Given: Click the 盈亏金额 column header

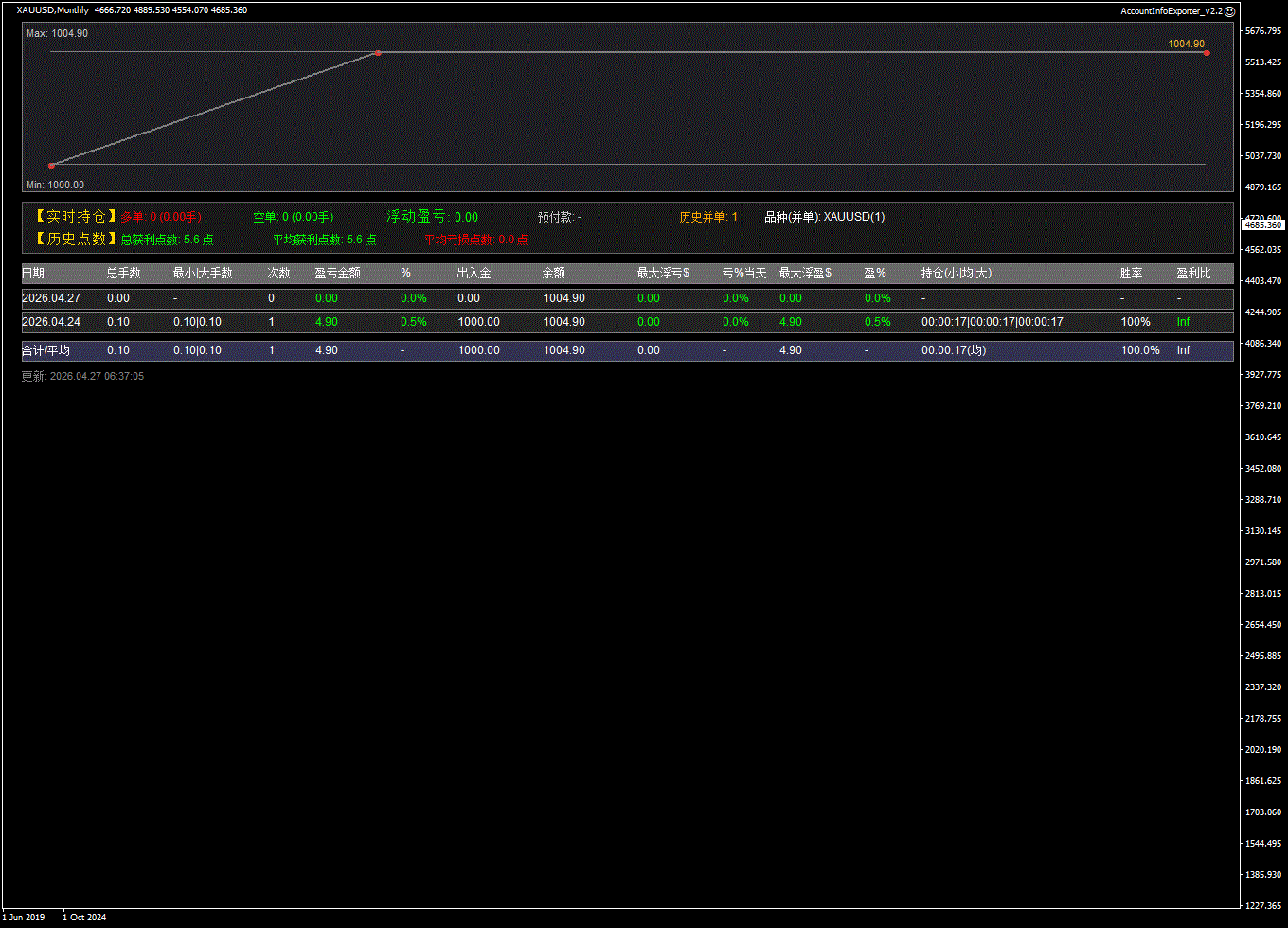Looking at the screenshot, I should [337, 273].
